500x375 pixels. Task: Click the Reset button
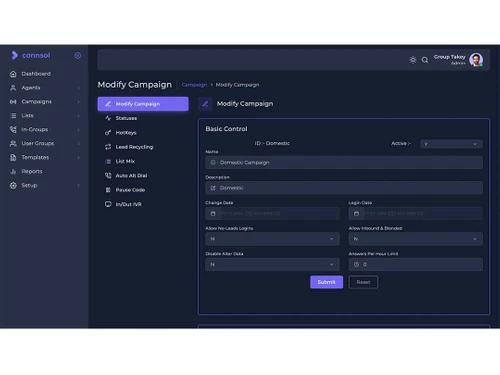point(363,282)
